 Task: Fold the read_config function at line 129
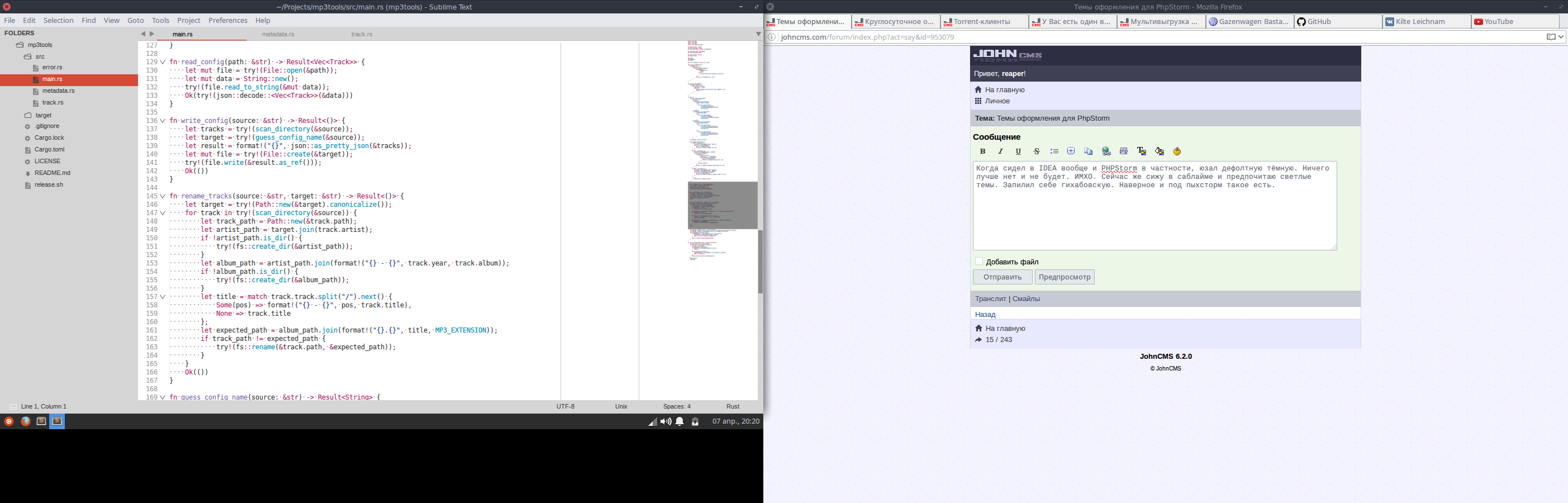tap(163, 62)
